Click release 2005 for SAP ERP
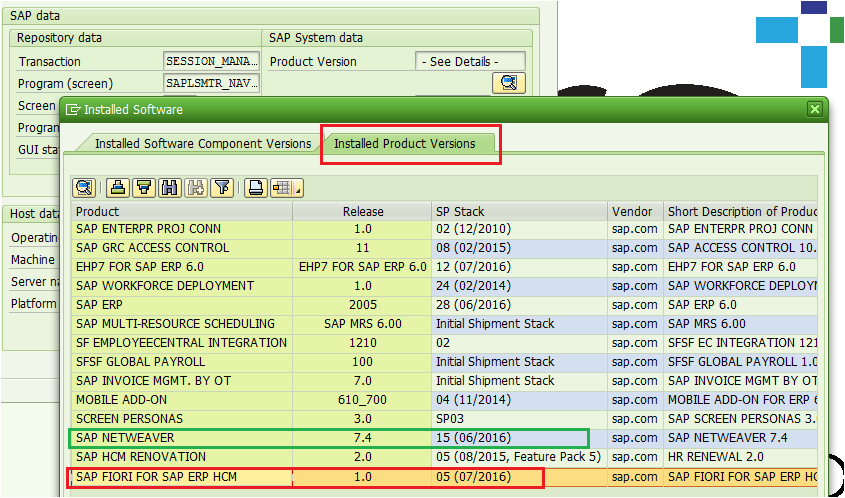The height and width of the screenshot is (498, 845). (362, 305)
